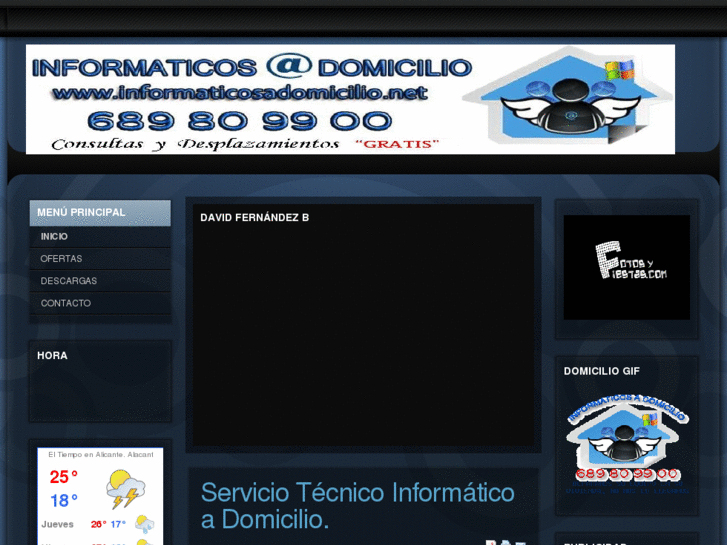The image size is (727, 545).
Task: Click the DAVID FERNÁNDEZ B heading
Action: 255,218
